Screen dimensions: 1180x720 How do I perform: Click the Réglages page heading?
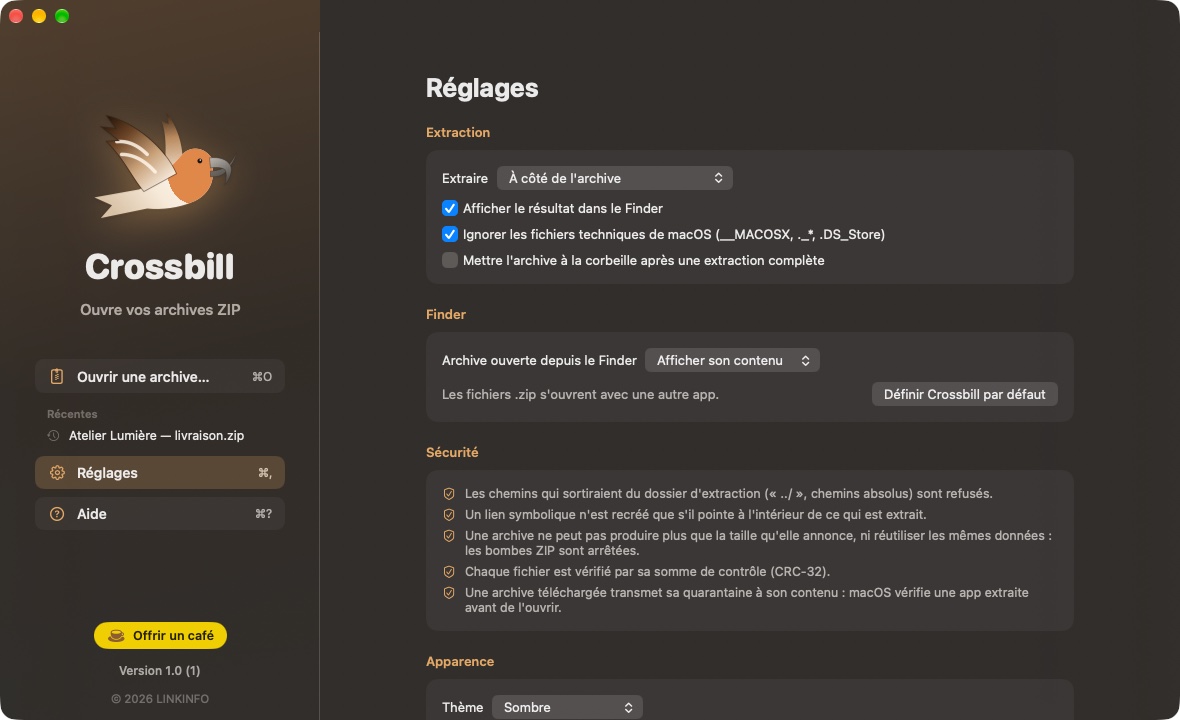pos(482,88)
